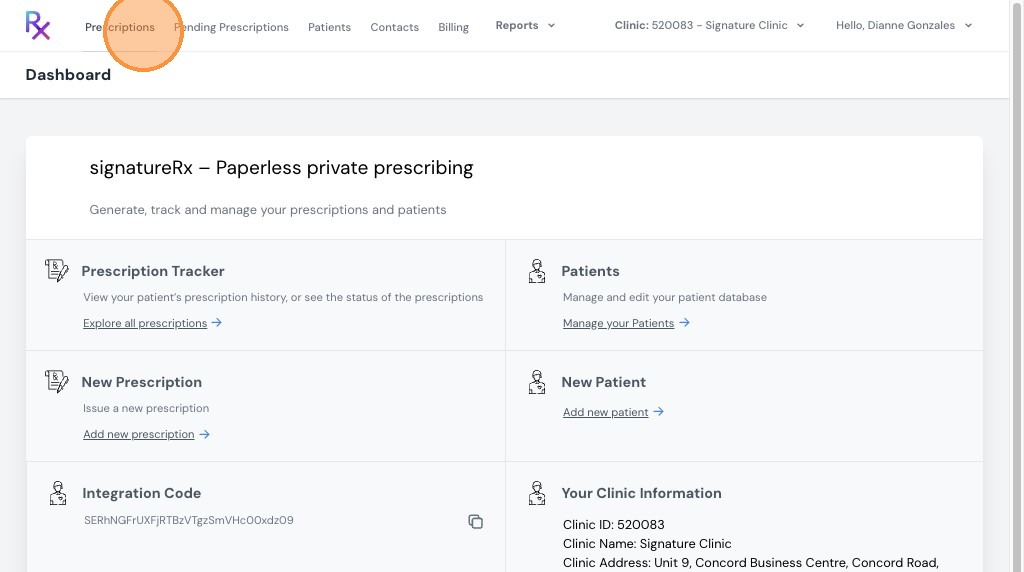Screen dimensions: 1024x572
Task: Click the Rx logo icon
Action: (37, 25)
